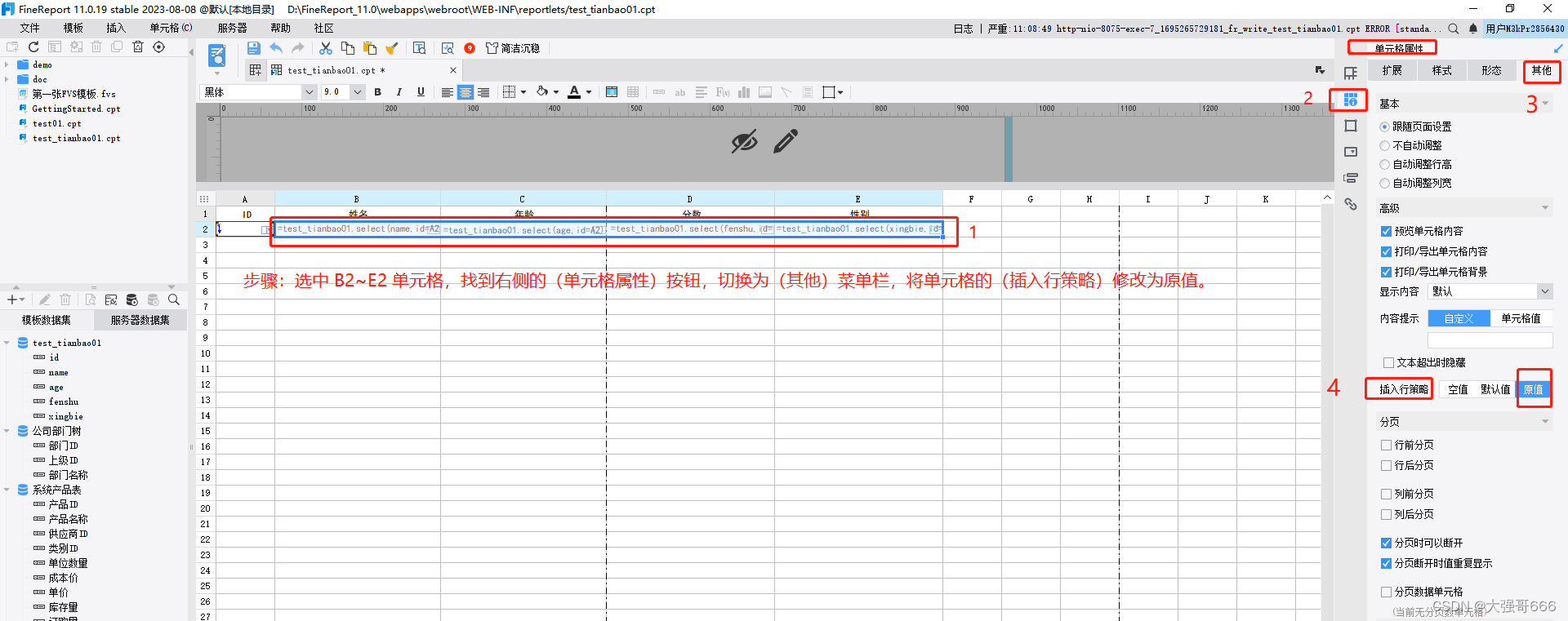Collapse the 公司部门树 dataset node

(x=7, y=431)
